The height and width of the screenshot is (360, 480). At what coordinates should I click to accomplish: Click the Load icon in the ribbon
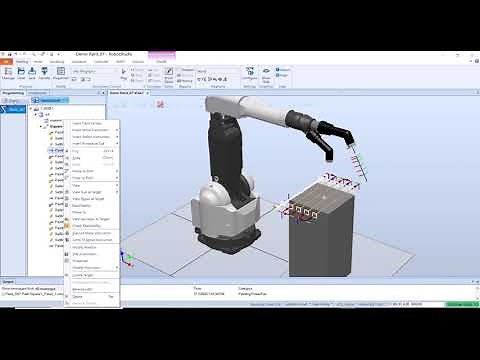pos(21,73)
